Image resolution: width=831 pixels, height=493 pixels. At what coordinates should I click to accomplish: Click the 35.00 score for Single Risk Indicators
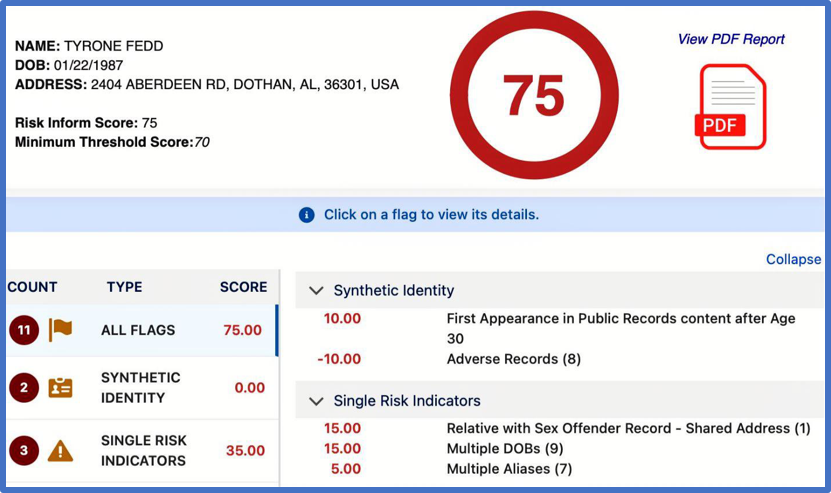245,451
